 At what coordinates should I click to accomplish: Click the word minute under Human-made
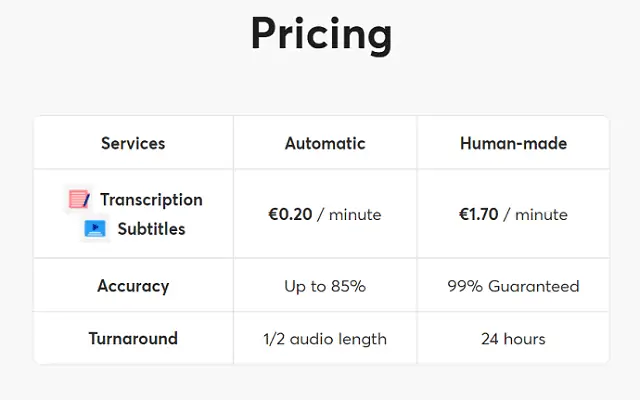click(x=541, y=215)
